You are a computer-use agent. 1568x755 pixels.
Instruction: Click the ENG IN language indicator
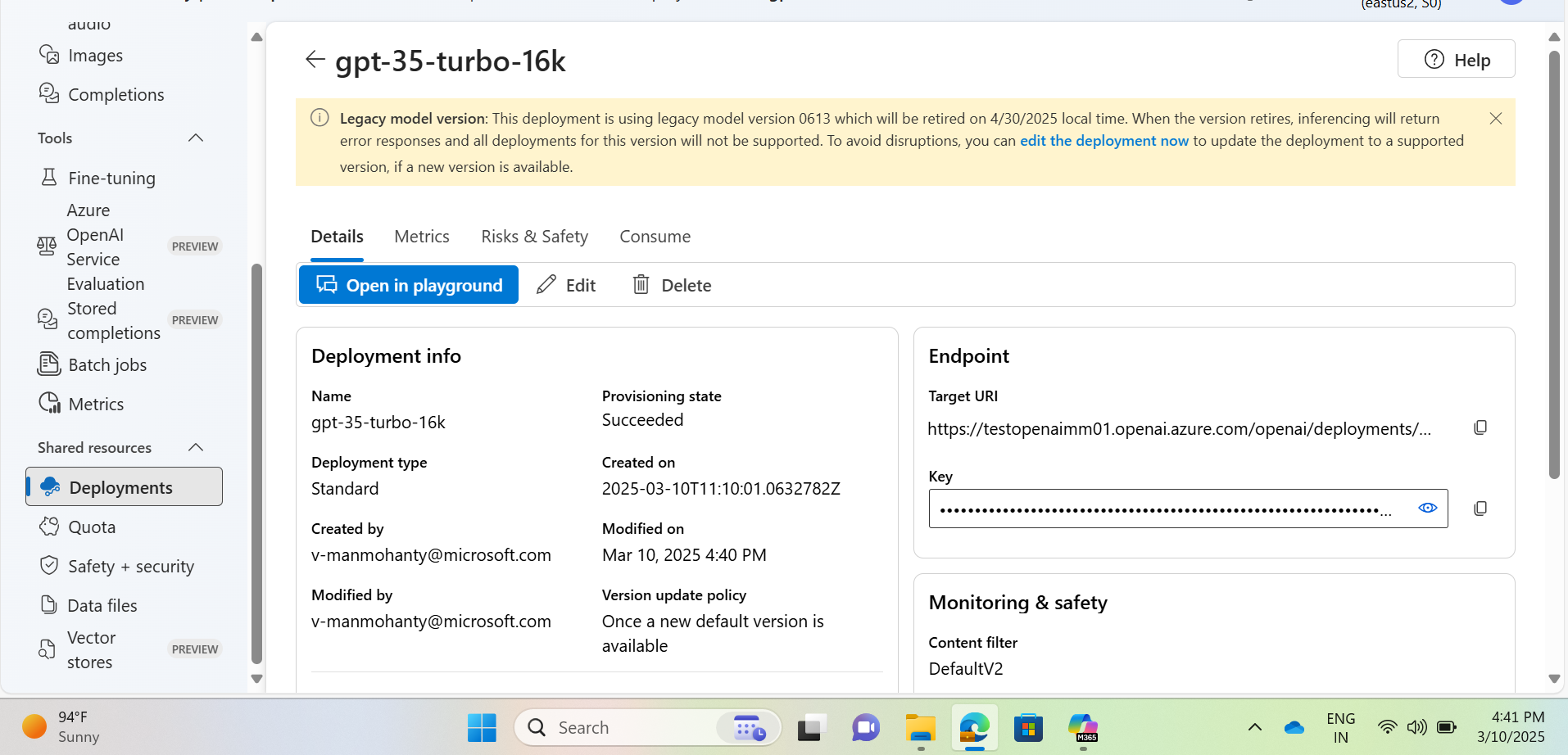click(x=1340, y=727)
